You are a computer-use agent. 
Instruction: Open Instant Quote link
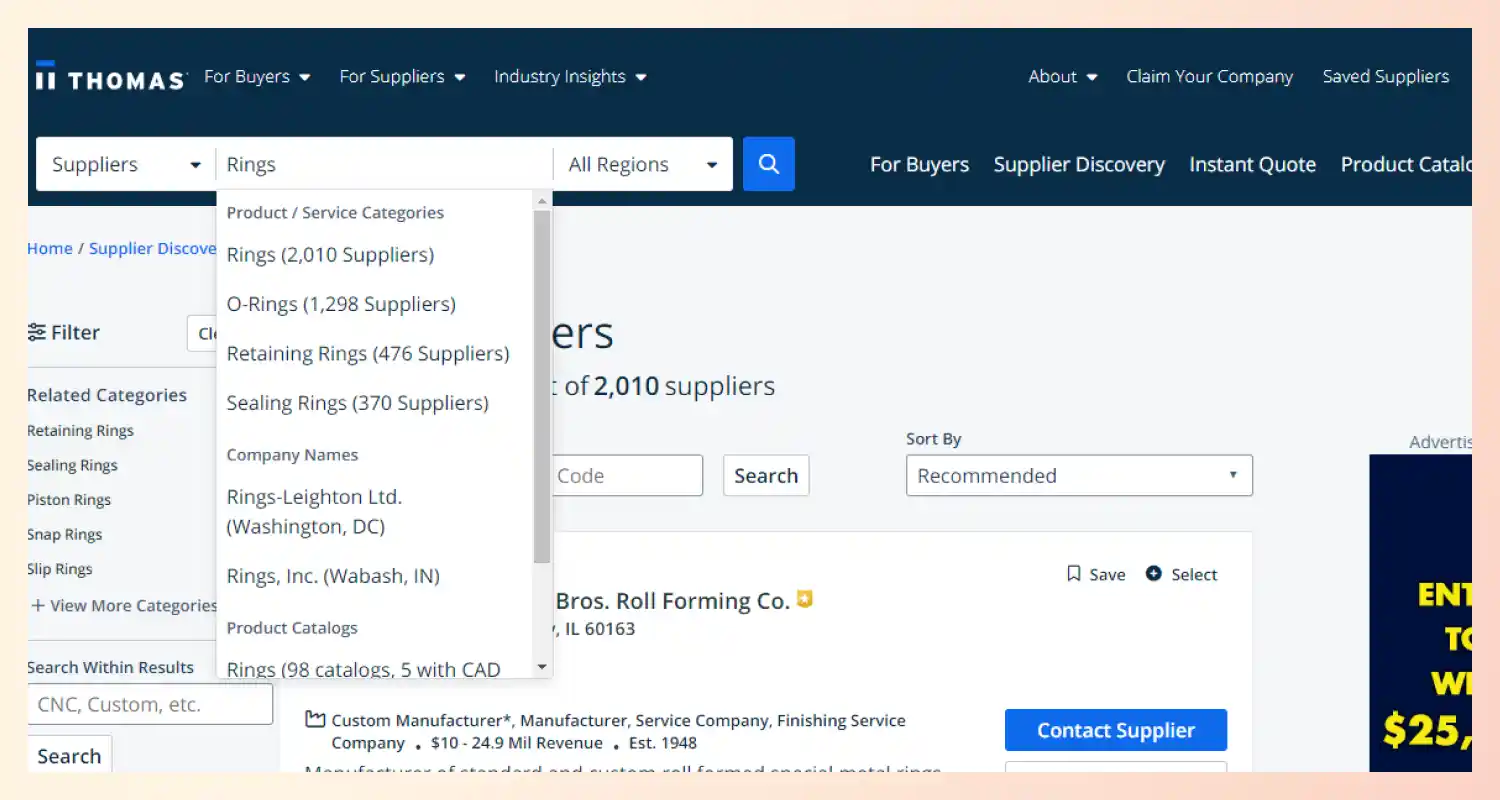[1252, 164]
